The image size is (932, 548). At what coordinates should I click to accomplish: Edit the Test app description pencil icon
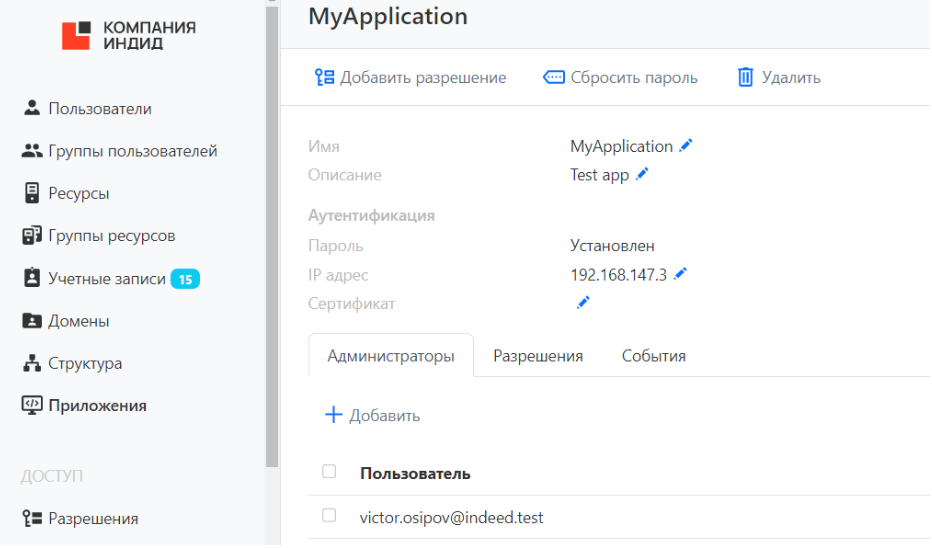642,175
